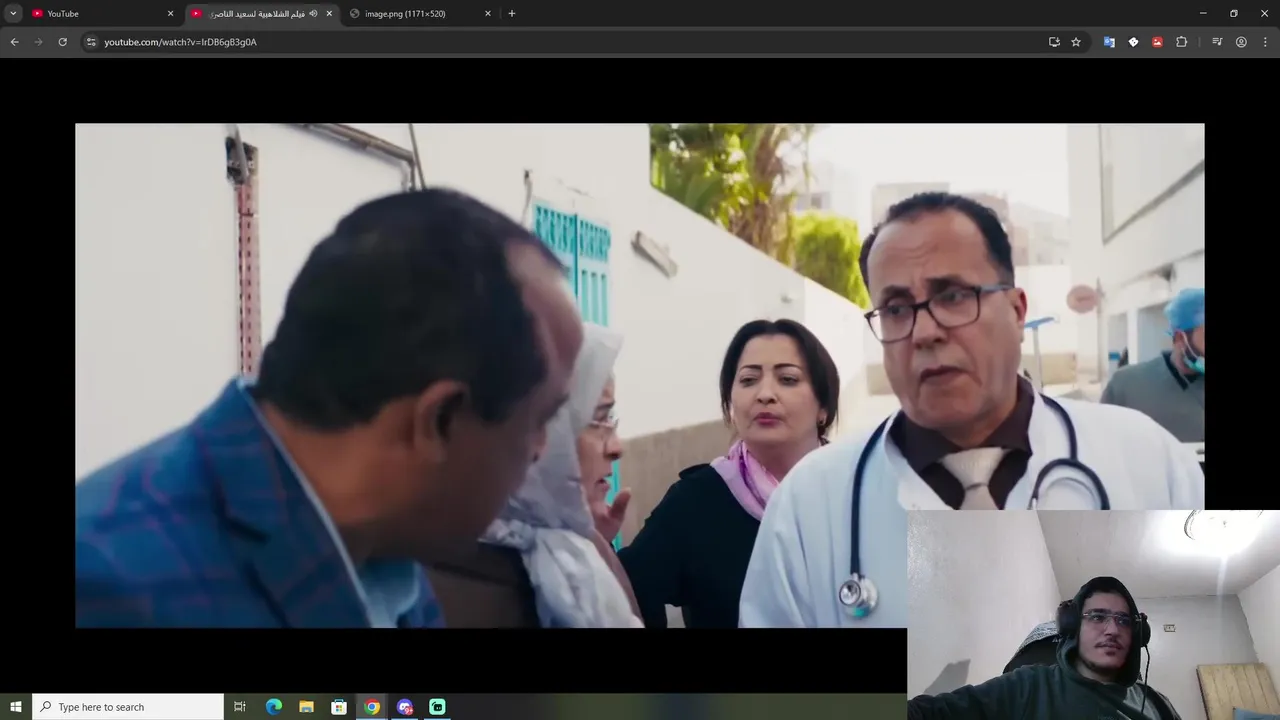Open the red extension icon

click(x=1157, y=42)
